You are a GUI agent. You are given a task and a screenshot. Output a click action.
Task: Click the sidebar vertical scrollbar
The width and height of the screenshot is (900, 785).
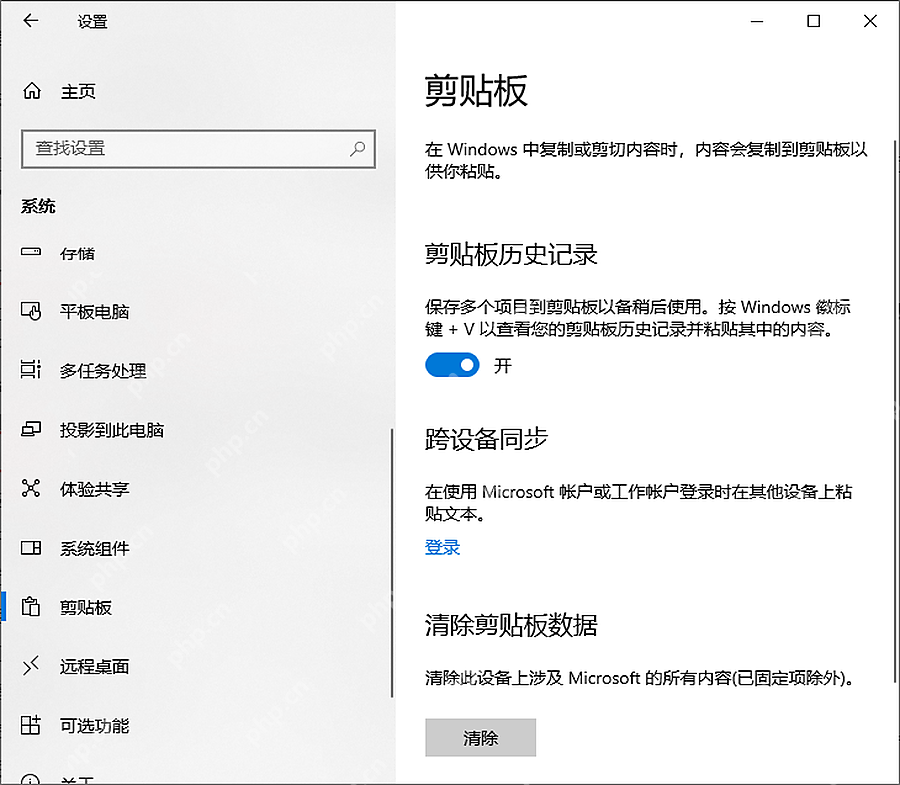pyautogui.click(x=392, y=562)
